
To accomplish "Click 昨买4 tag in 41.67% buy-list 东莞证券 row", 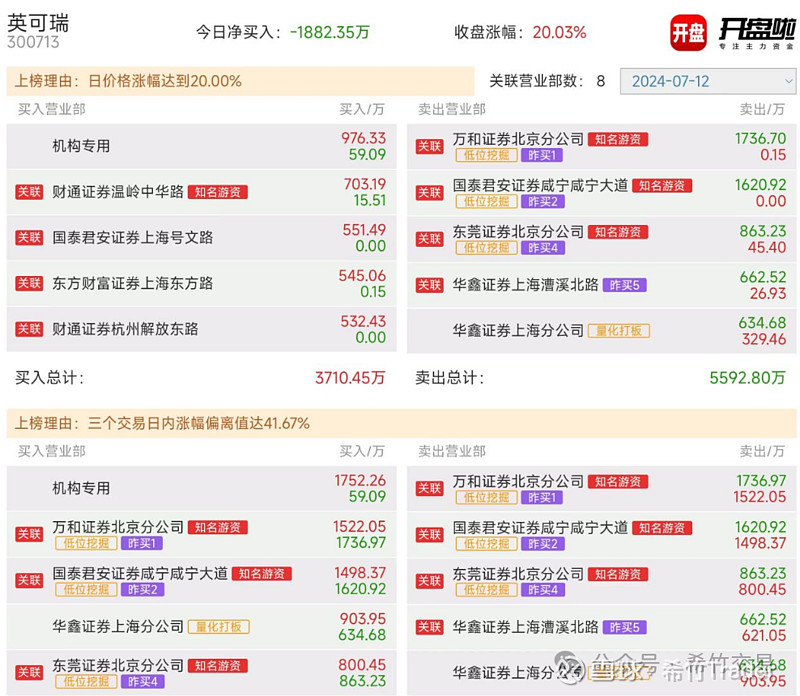I will [x=143, y=682].
